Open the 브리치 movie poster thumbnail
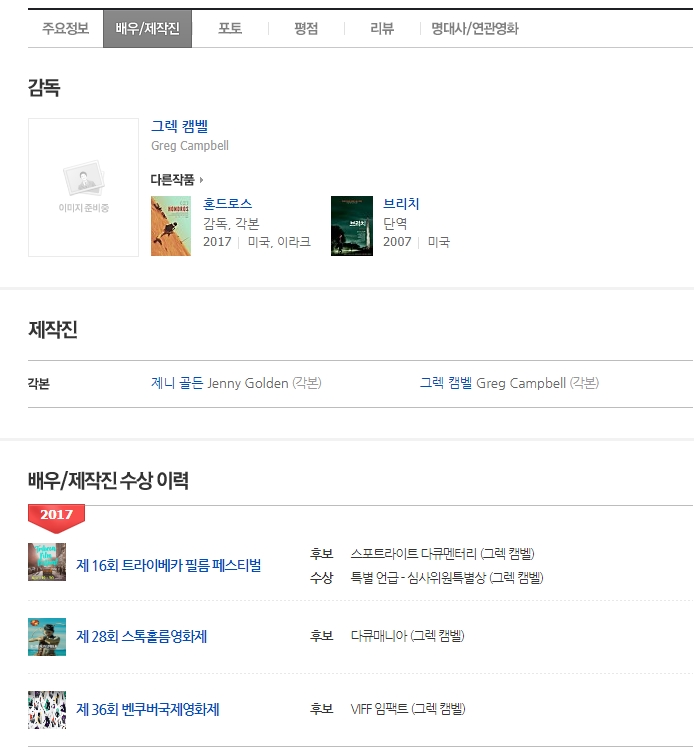Image resolution: width=694 pixels, height=751 pixels. 352,226
